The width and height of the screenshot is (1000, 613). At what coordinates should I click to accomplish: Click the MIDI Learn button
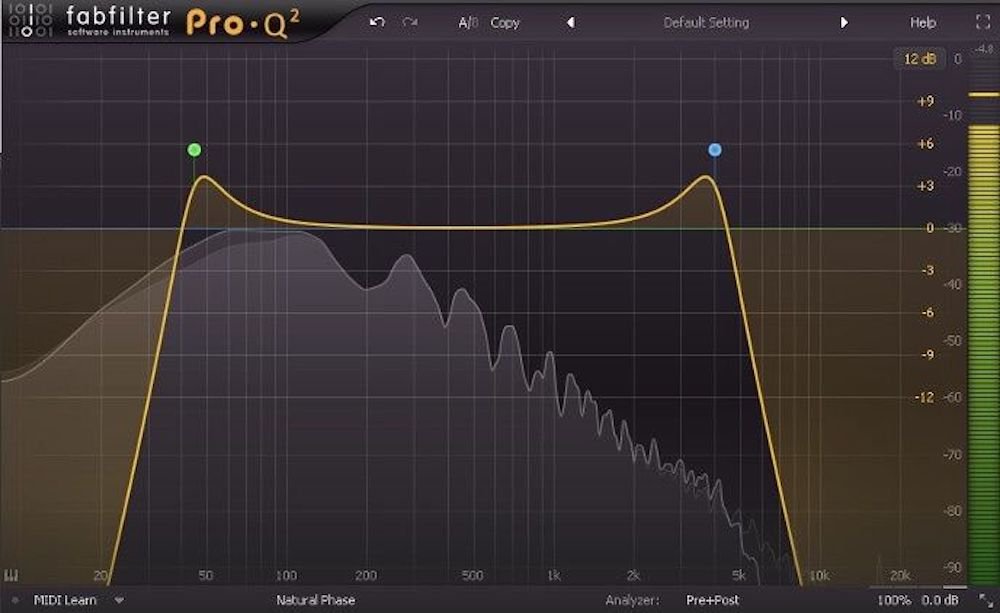click(65, 600)
